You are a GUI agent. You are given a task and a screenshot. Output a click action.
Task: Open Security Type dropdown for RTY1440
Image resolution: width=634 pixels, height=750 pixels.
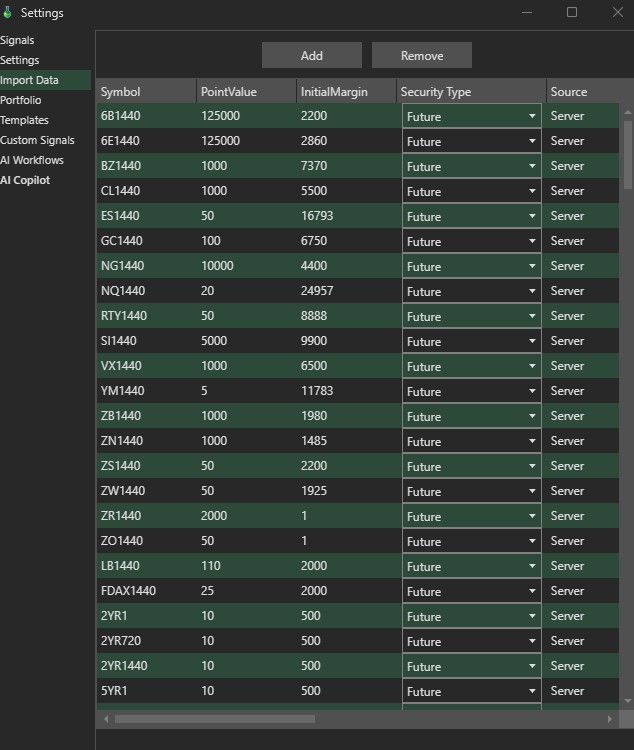tap(471, 316)
